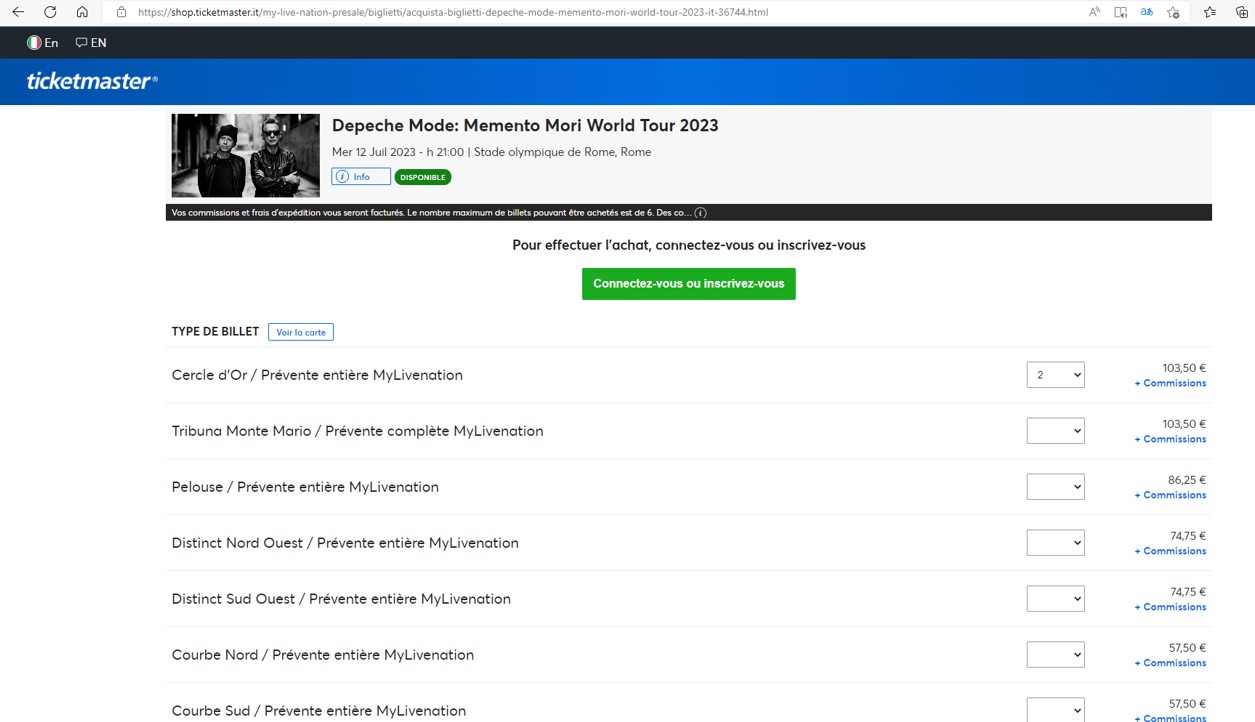
Task: Click the Voir la carte button
Action: [x=301, y=332]
